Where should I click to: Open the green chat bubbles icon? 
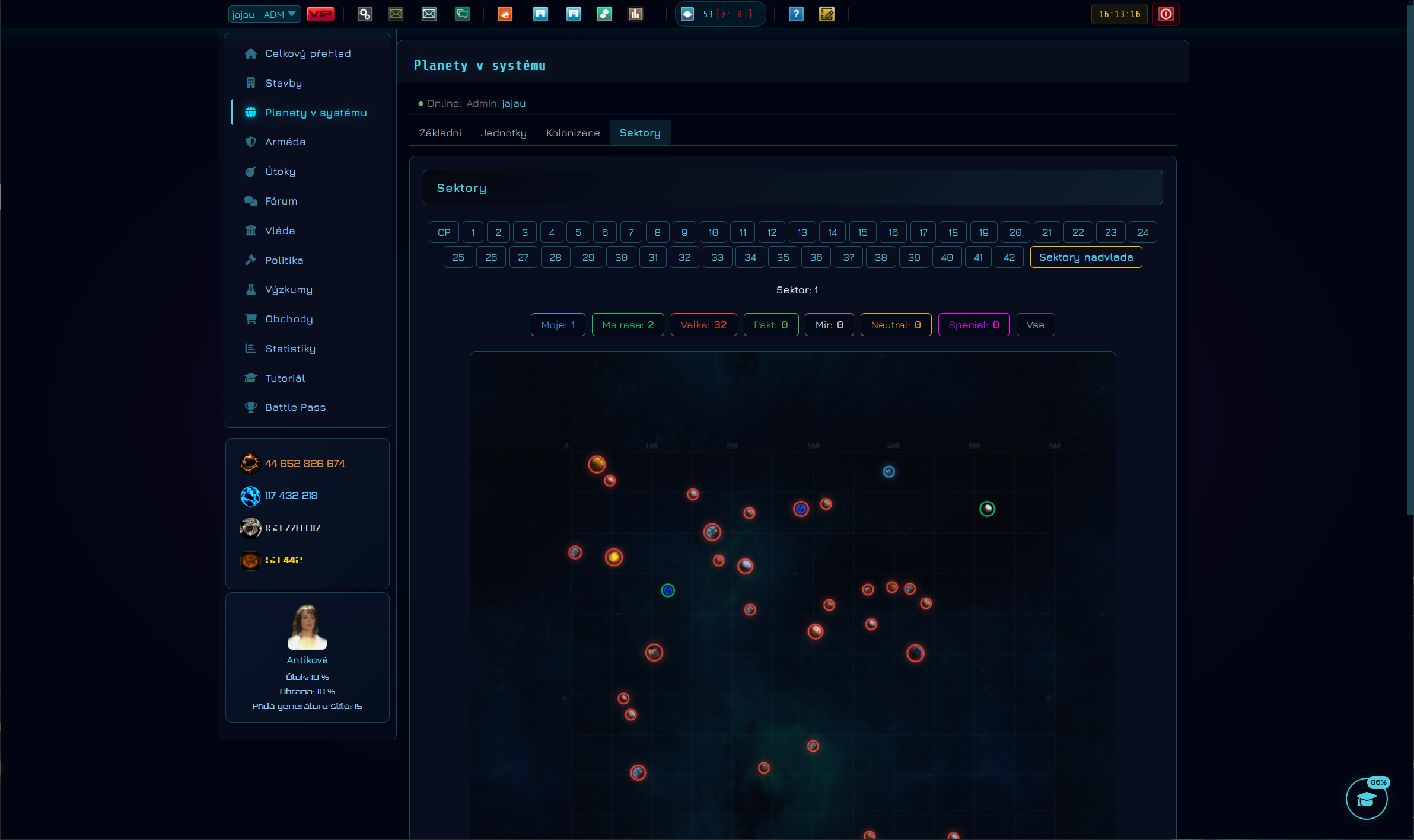point(462,14)
